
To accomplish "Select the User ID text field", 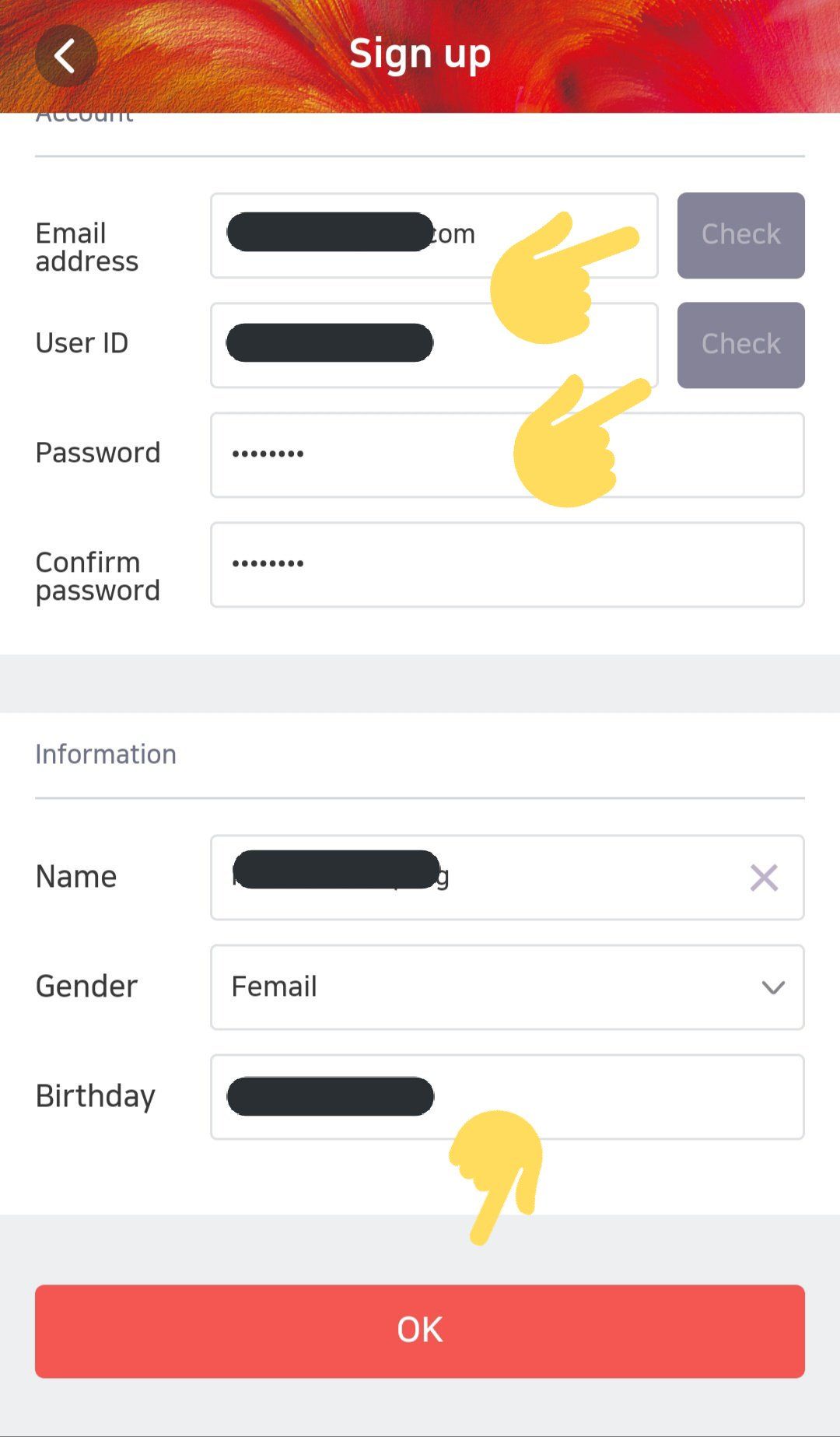I will [350, 345].
